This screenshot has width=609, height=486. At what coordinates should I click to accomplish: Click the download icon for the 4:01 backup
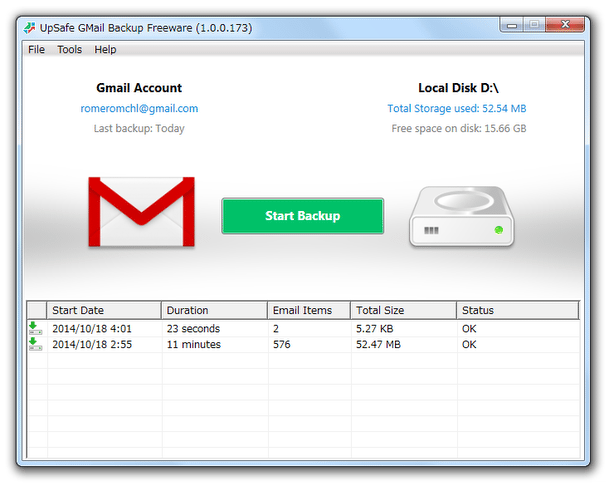(35, 329)
